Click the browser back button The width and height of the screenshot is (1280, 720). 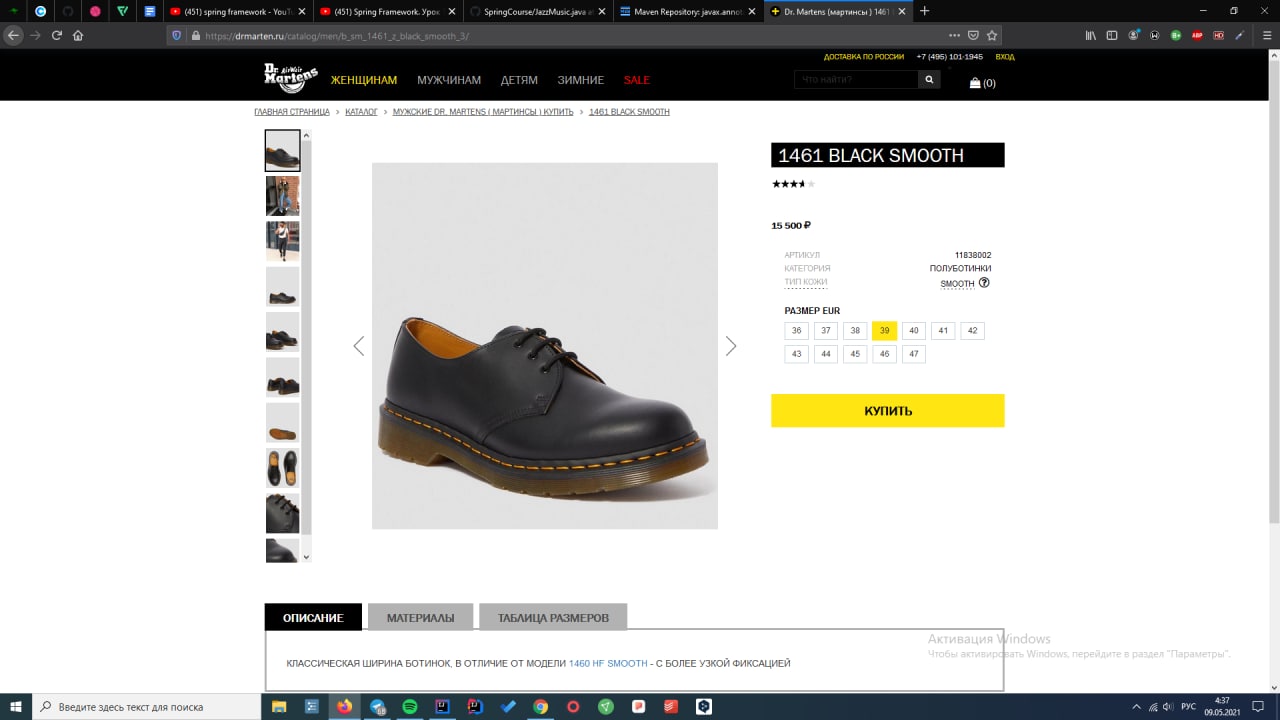coord(14,35)
